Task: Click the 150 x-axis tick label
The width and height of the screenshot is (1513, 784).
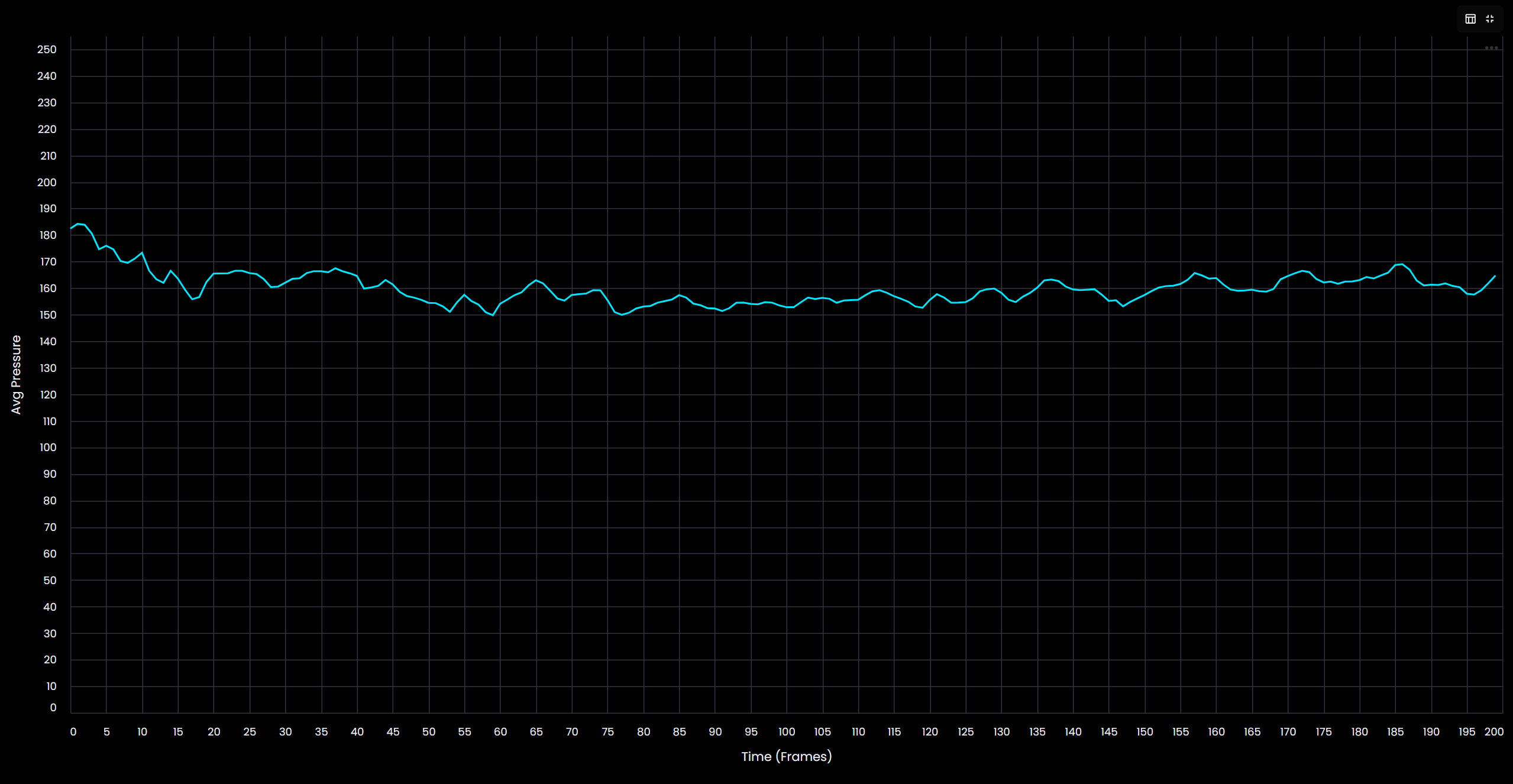Action: click(x=1145, y=731)
